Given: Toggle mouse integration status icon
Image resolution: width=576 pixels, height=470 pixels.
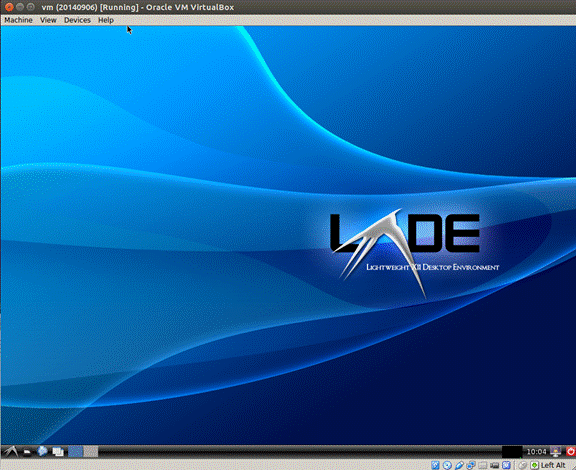Looking at the screenshot, I should (x=522, y=465).
